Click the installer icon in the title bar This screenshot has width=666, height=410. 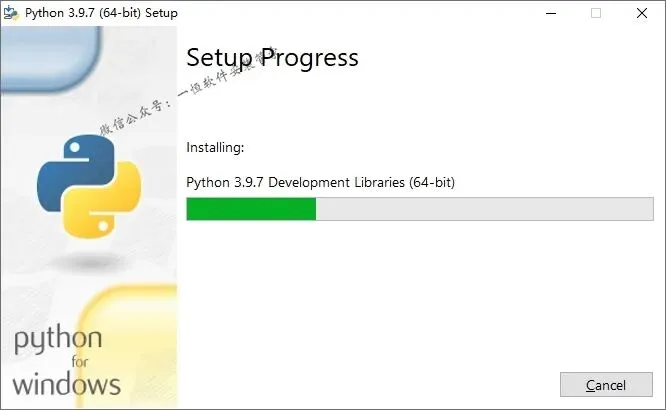click(x=11, y=13)
